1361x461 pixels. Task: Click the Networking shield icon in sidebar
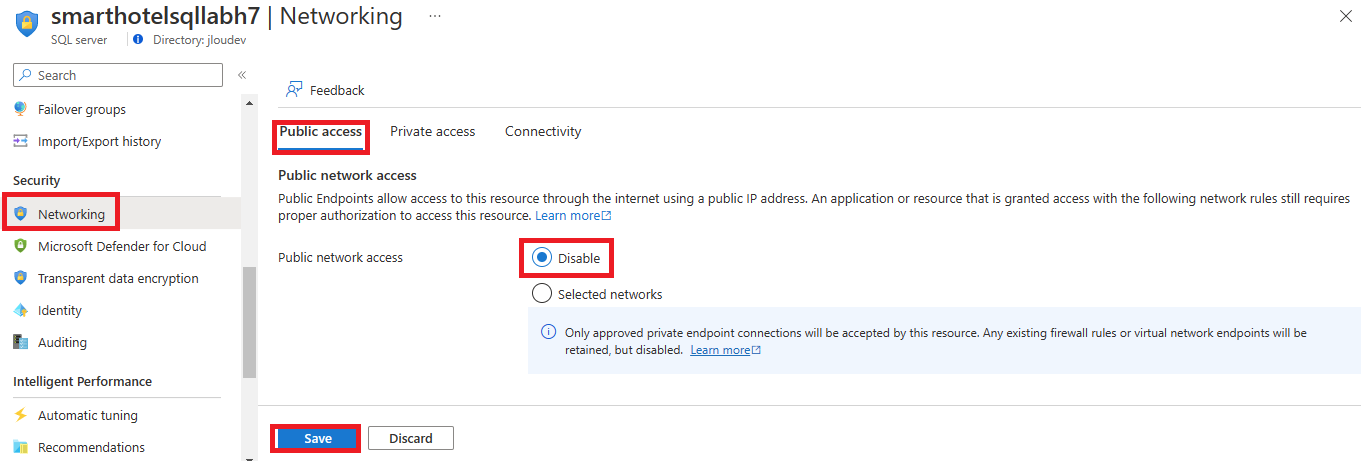click(21, 214)
